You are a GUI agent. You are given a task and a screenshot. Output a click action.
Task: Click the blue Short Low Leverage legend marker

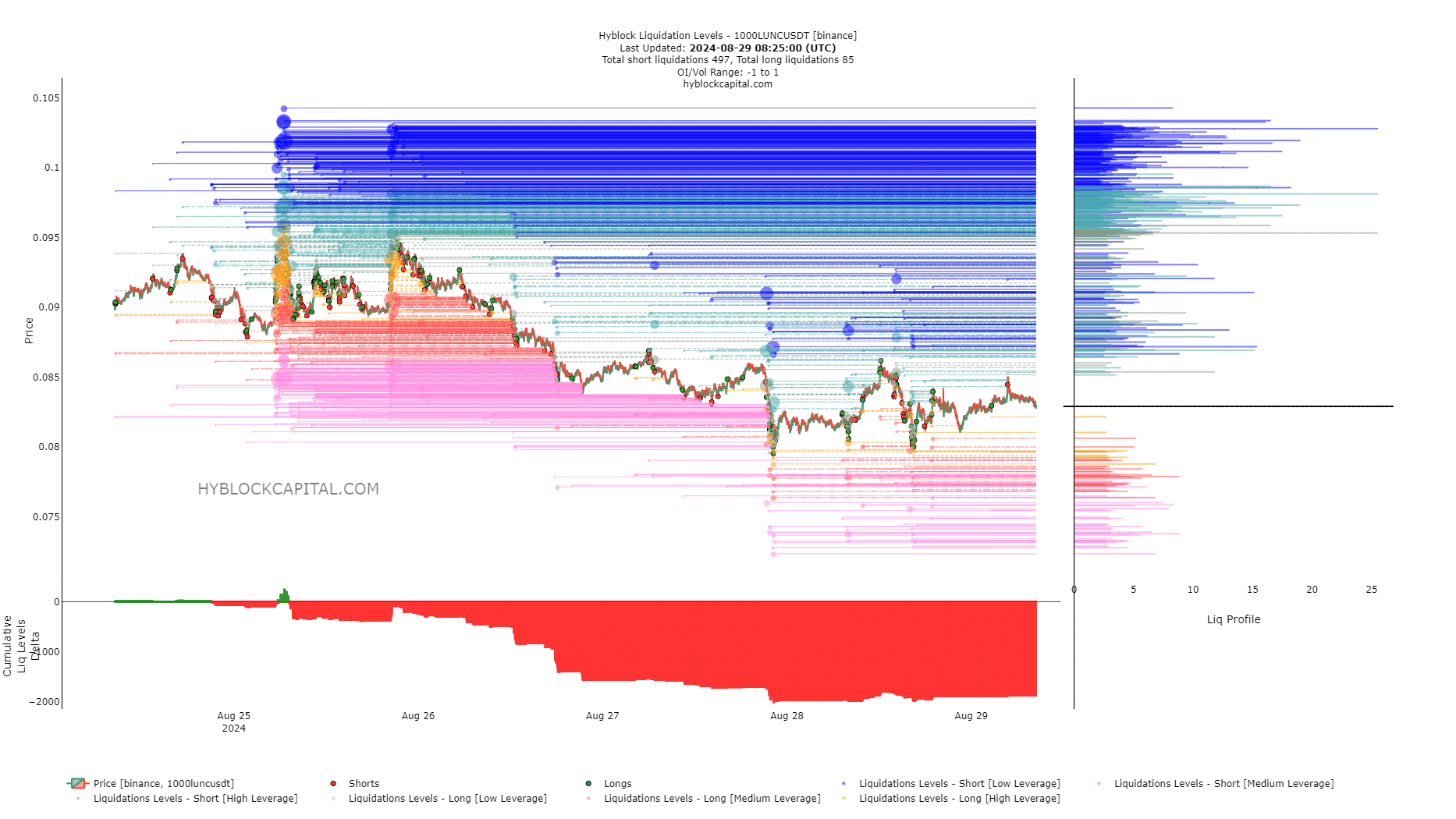point(843,783)
